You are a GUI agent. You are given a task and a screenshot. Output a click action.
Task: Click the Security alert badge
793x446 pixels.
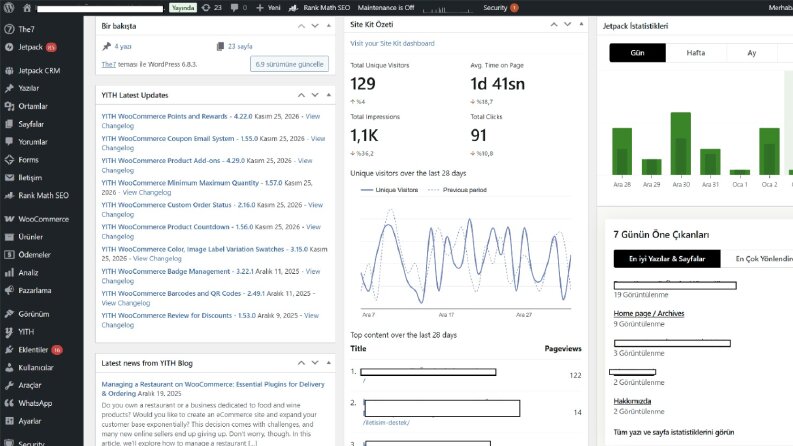point(514,8)
